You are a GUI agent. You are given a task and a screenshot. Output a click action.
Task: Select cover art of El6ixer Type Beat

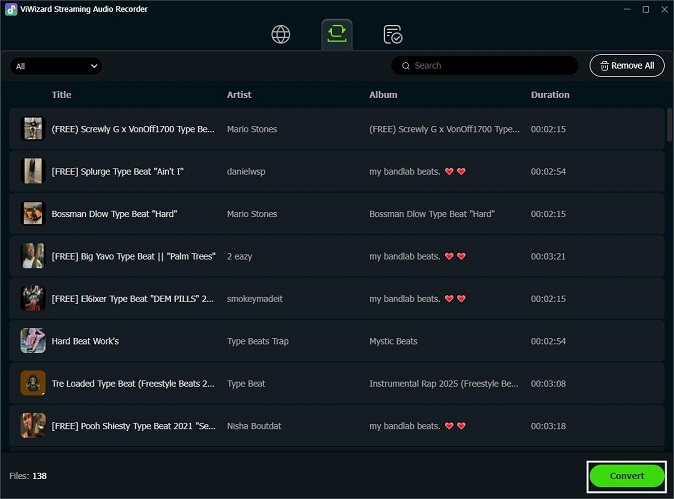coord(33,298)
